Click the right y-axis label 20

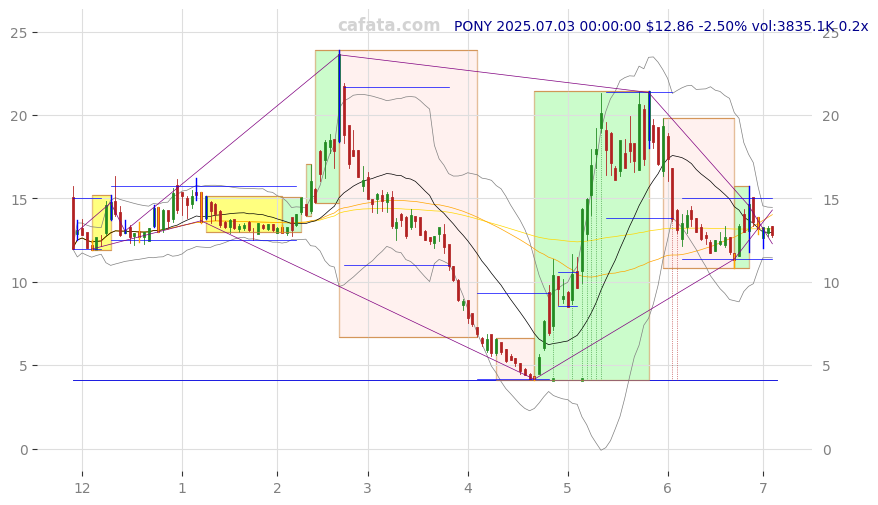coord(830,116)
